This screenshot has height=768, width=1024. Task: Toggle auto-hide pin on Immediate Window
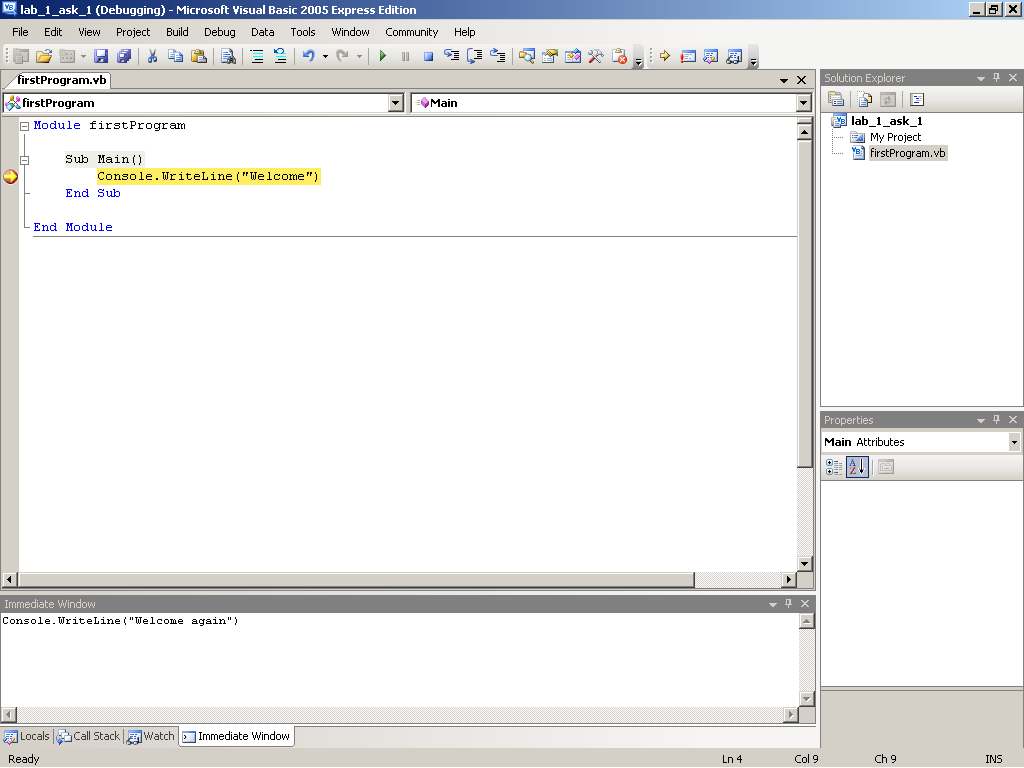(x=788, y=603)
